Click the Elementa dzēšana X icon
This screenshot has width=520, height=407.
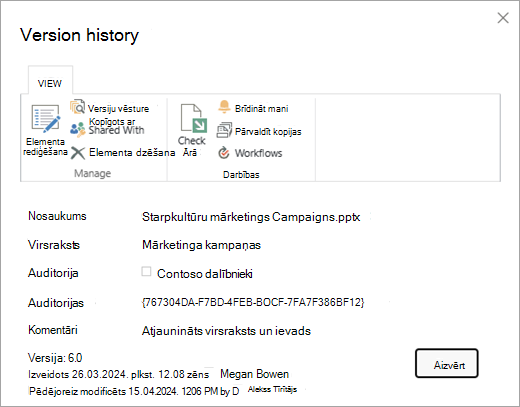(78, 153)
